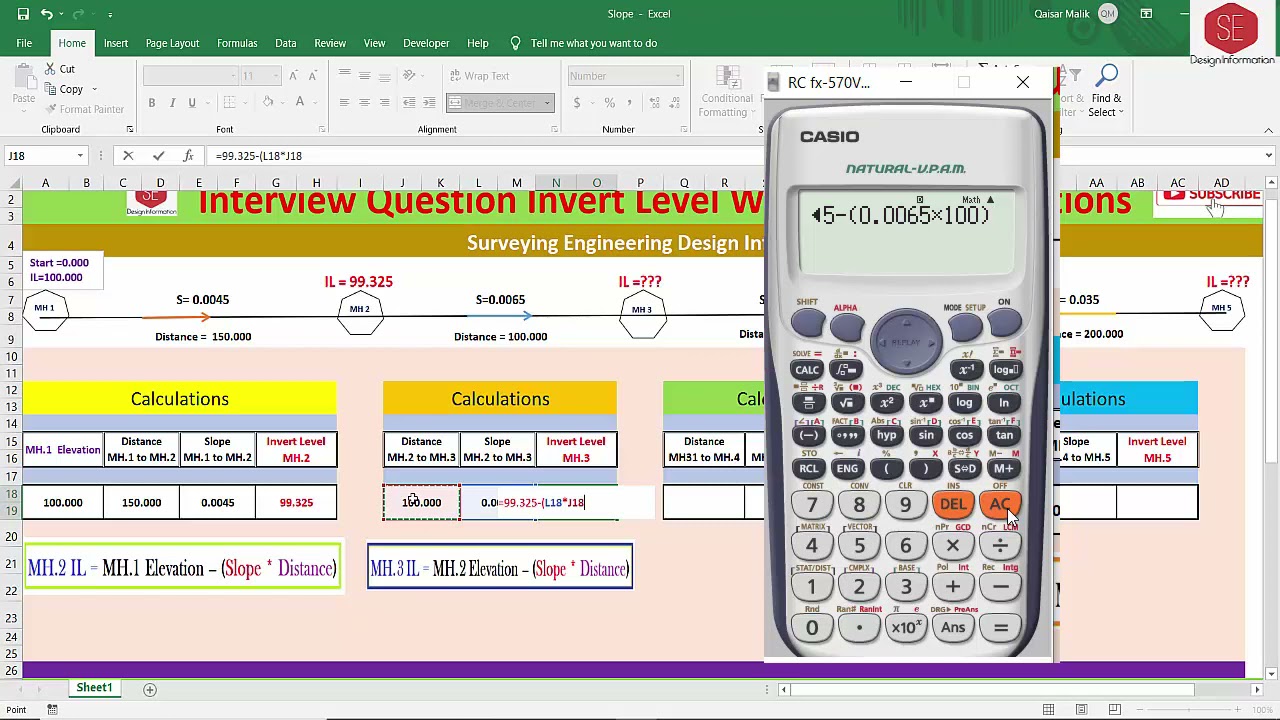The image size is (1280, 720).
Task: Select the Sheet1 tab
Action: point(94,688)
